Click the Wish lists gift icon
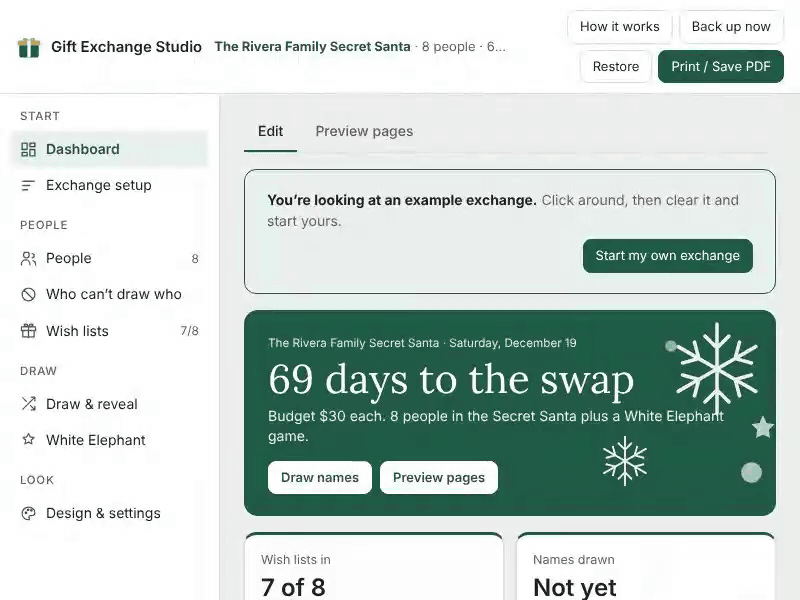 click(29, 331)
